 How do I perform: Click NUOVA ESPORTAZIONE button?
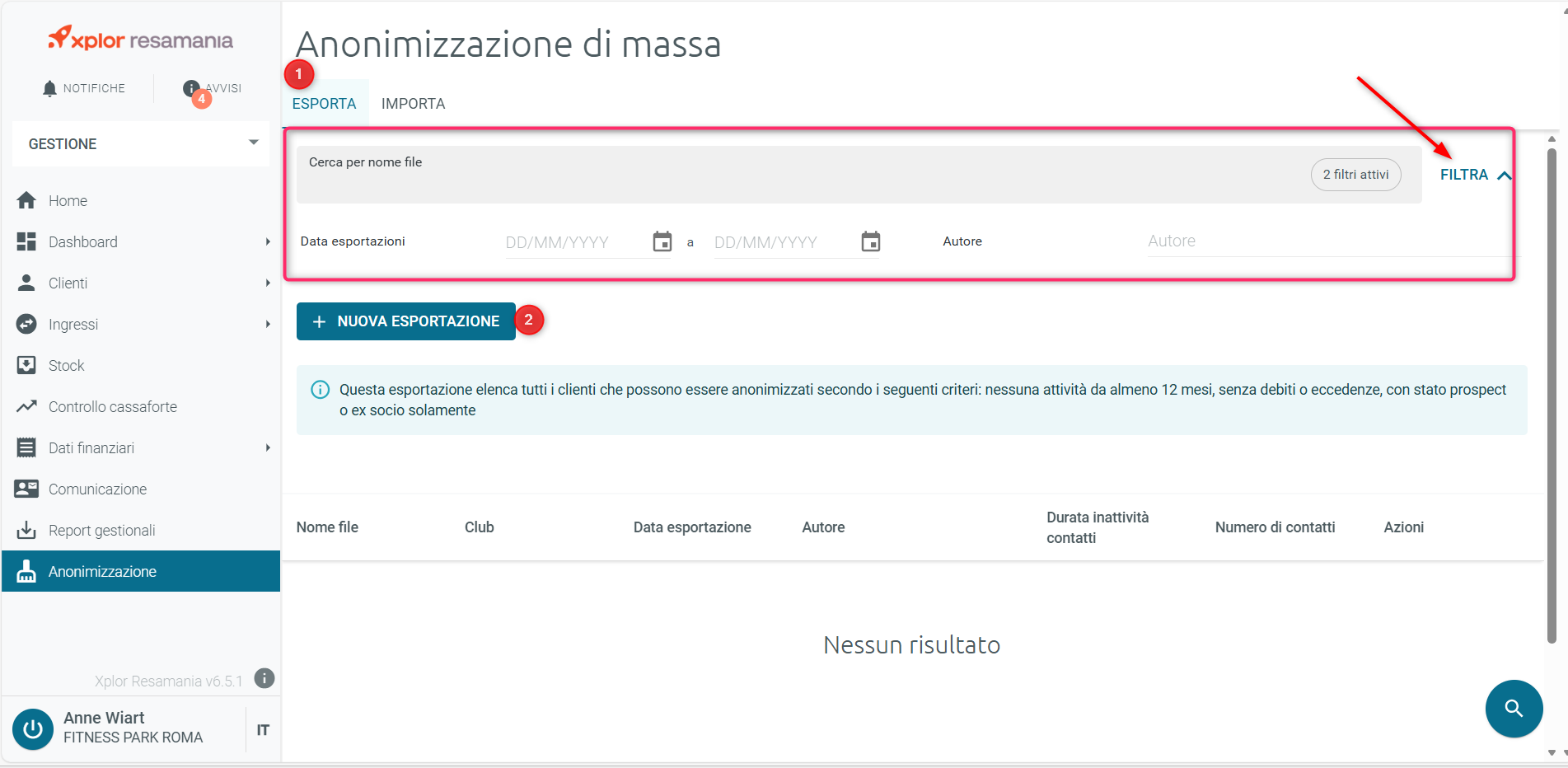(x=406, y=321)
